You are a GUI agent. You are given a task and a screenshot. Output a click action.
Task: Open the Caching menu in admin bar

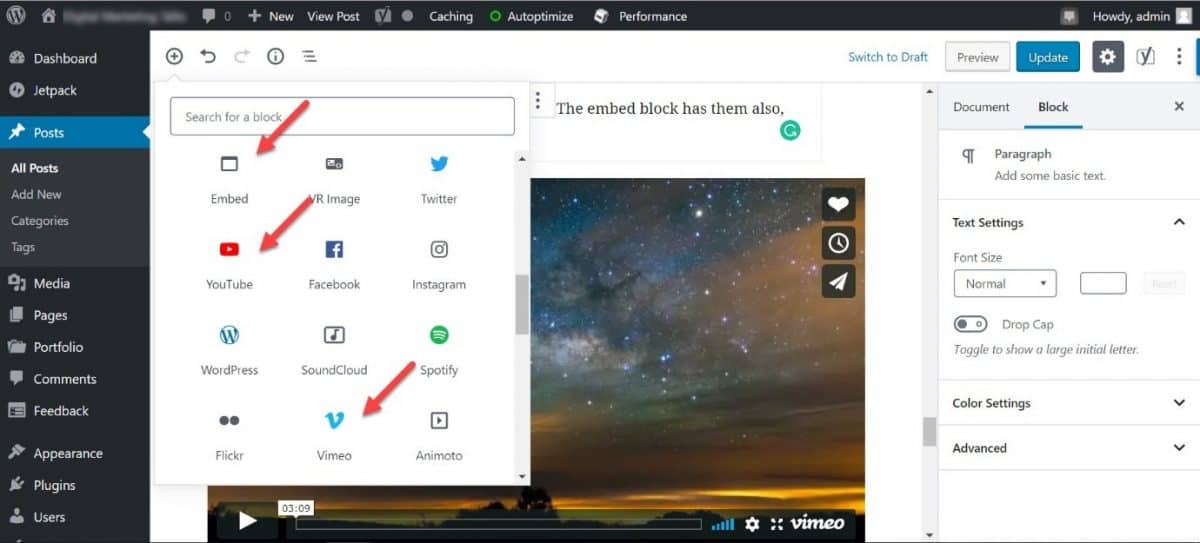[451, 16]
